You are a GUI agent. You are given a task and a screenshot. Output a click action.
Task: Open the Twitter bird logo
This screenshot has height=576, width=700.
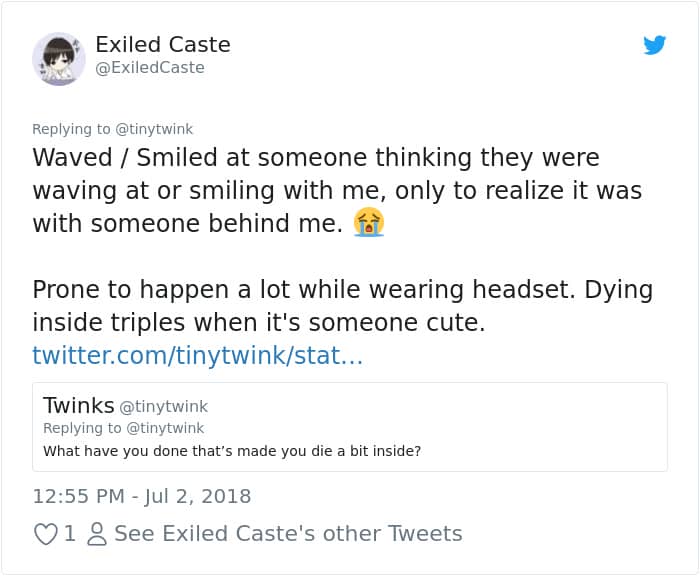(654, 45)
